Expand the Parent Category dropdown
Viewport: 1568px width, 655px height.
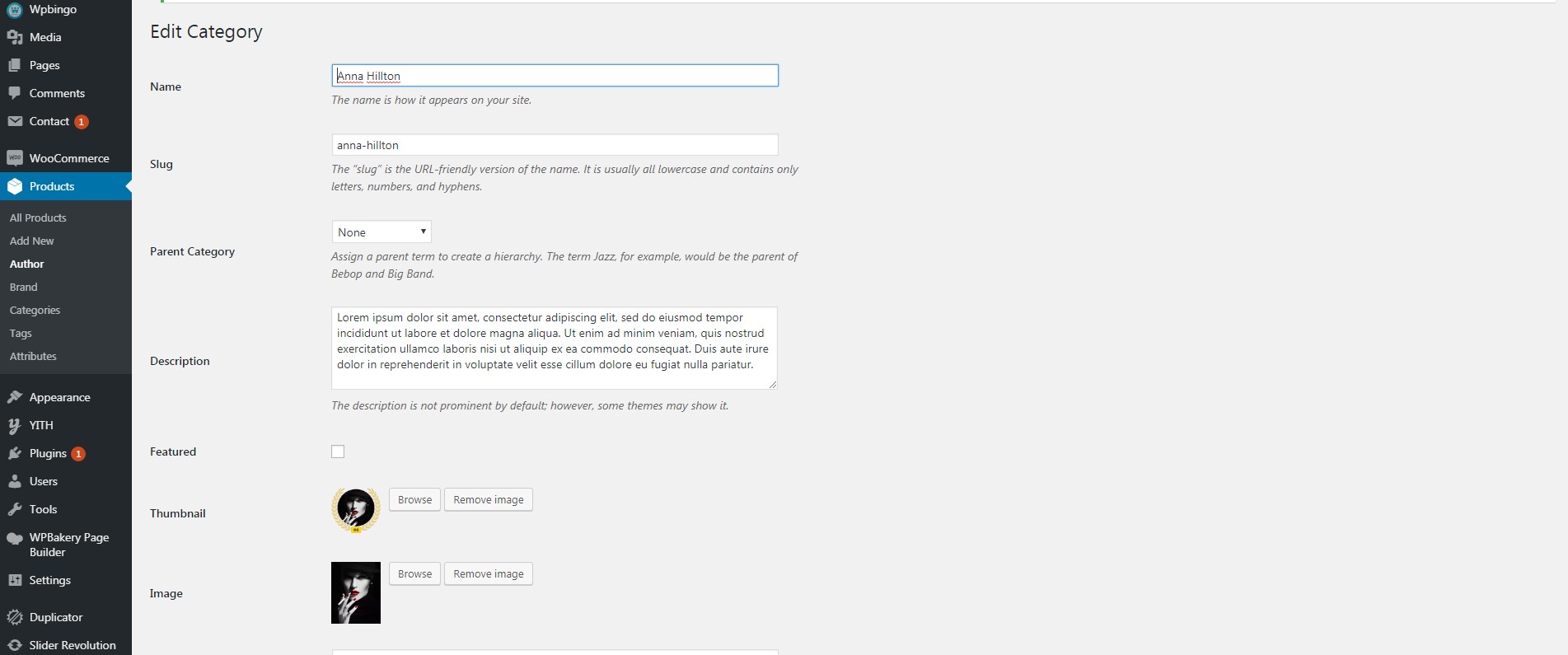click(381, 232)
